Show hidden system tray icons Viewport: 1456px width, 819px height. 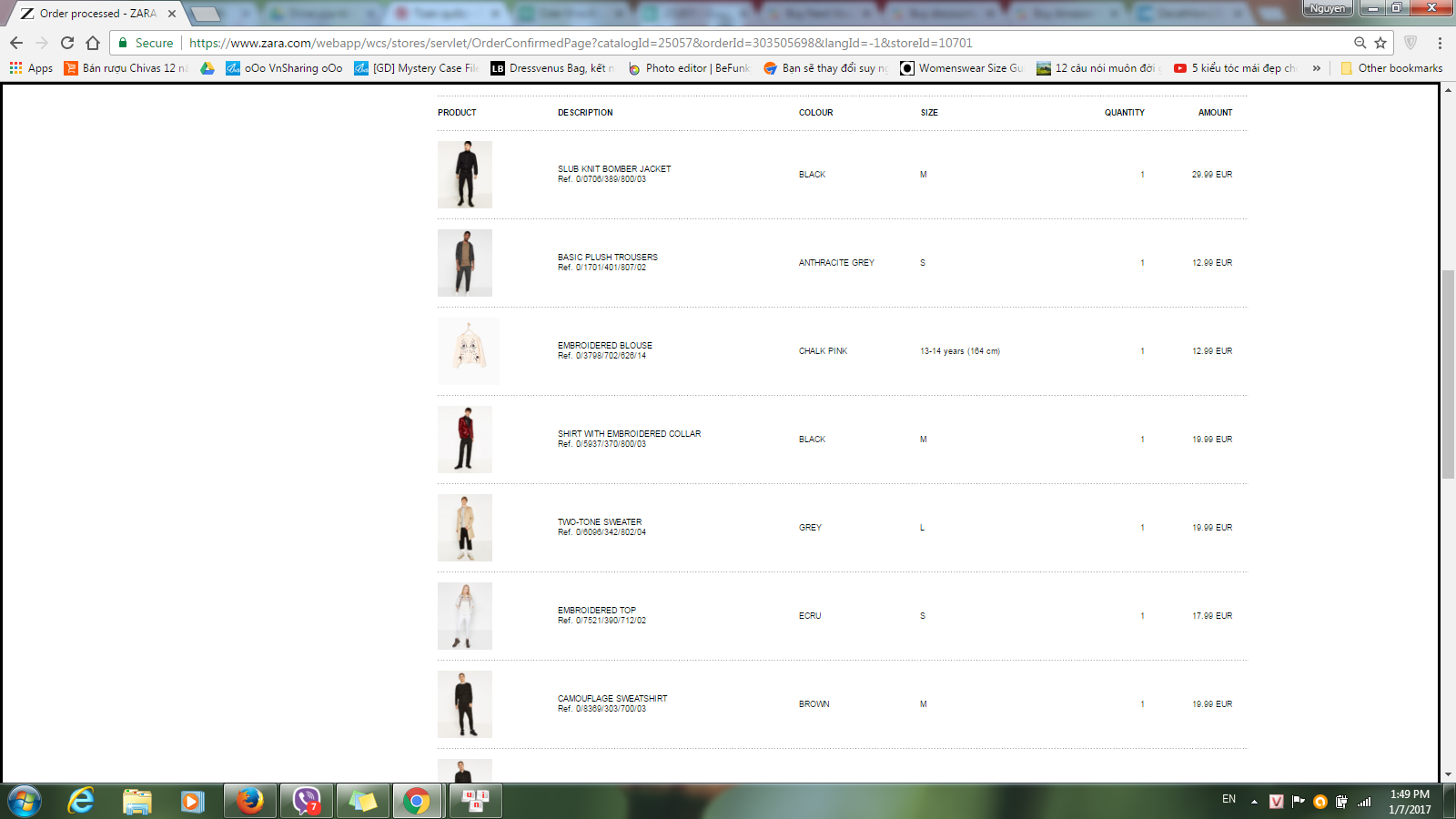click(1254, 802)
